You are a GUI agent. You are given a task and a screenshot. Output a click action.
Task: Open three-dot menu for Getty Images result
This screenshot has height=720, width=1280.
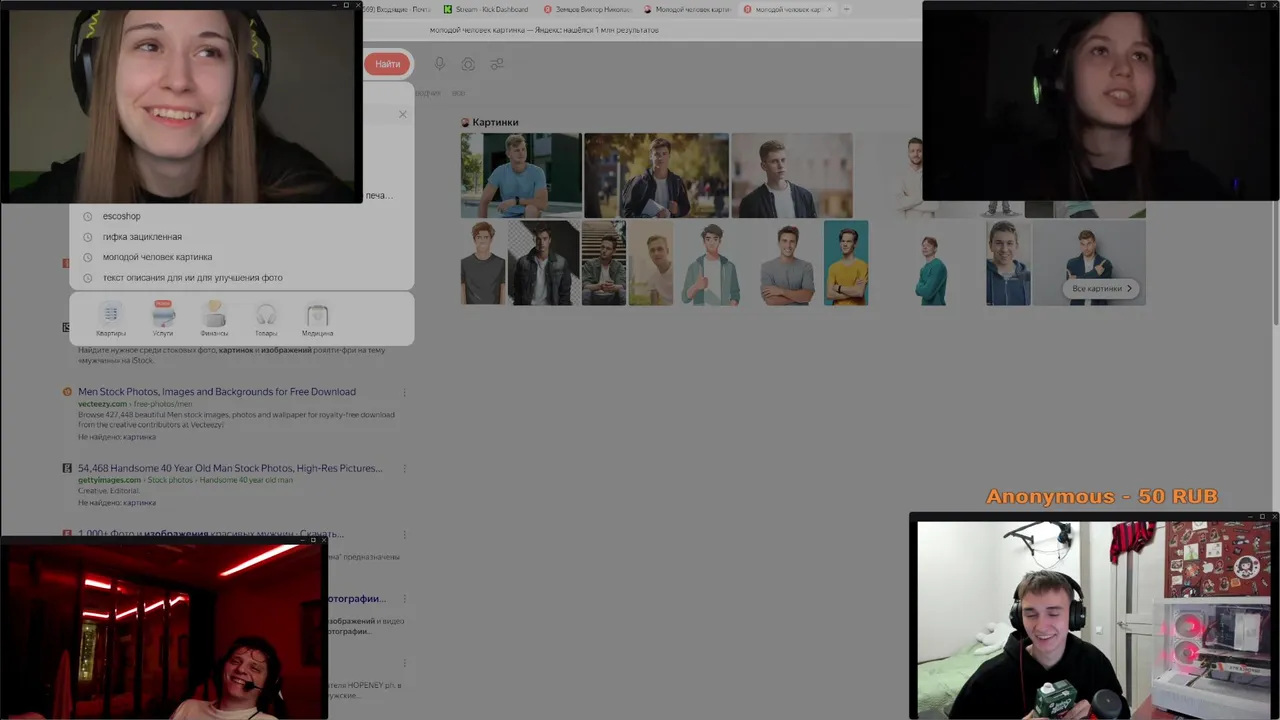[x=404, y=468]
